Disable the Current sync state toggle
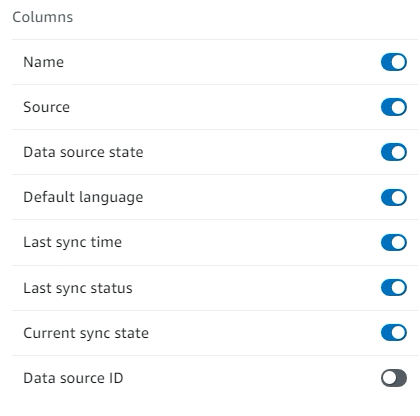This screenshot has width=420, height=416. (x=394, y=333)
